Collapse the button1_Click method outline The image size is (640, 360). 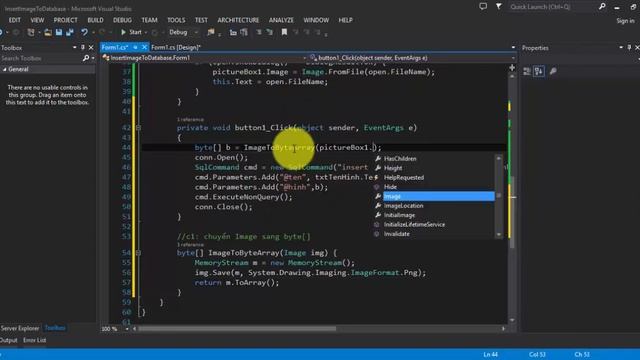click(138, 128)
